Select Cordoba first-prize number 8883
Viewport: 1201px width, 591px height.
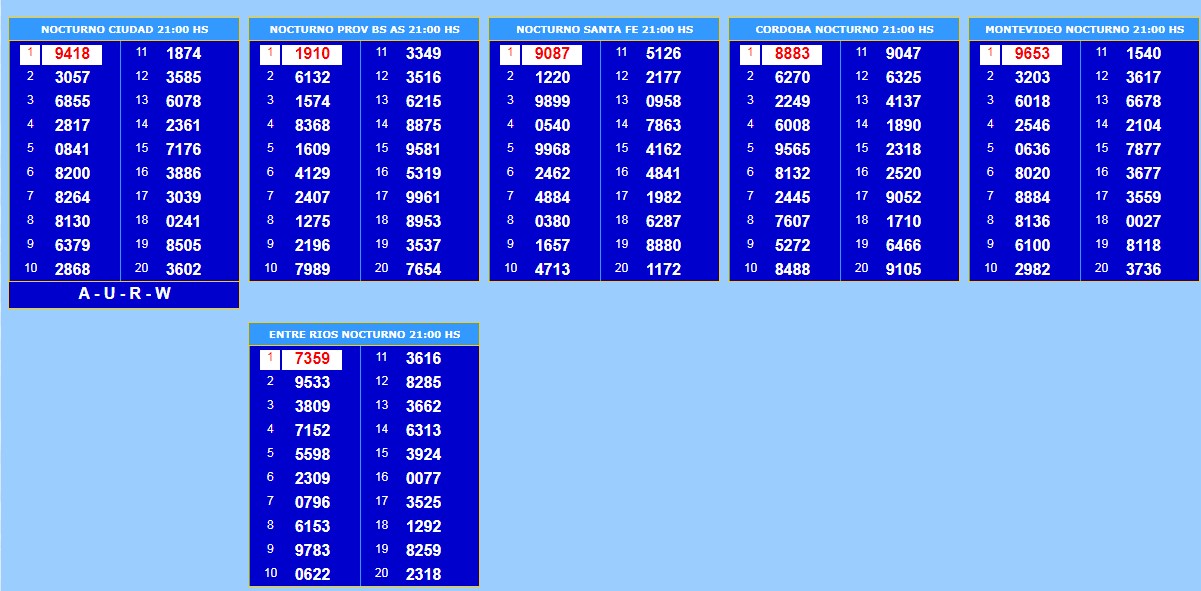click(x=792, y=54)
